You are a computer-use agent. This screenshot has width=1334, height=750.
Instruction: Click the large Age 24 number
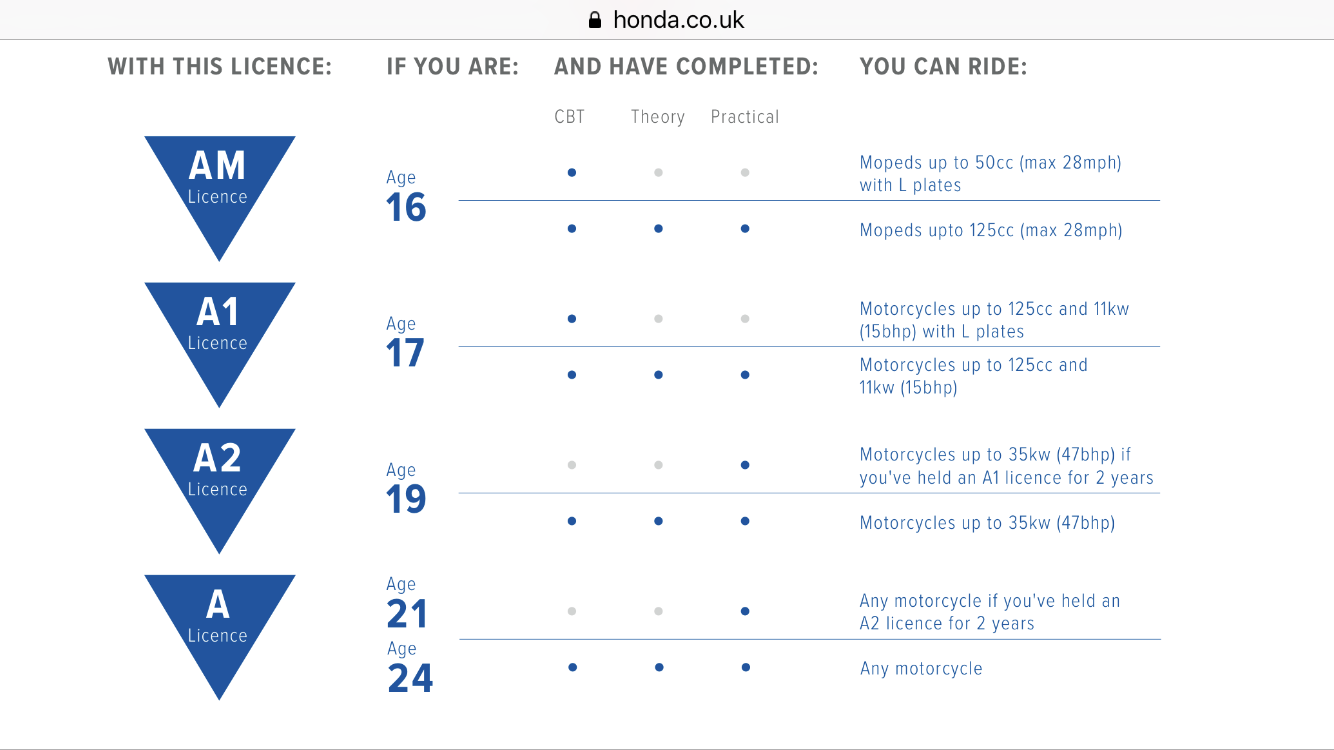[410, 679]
